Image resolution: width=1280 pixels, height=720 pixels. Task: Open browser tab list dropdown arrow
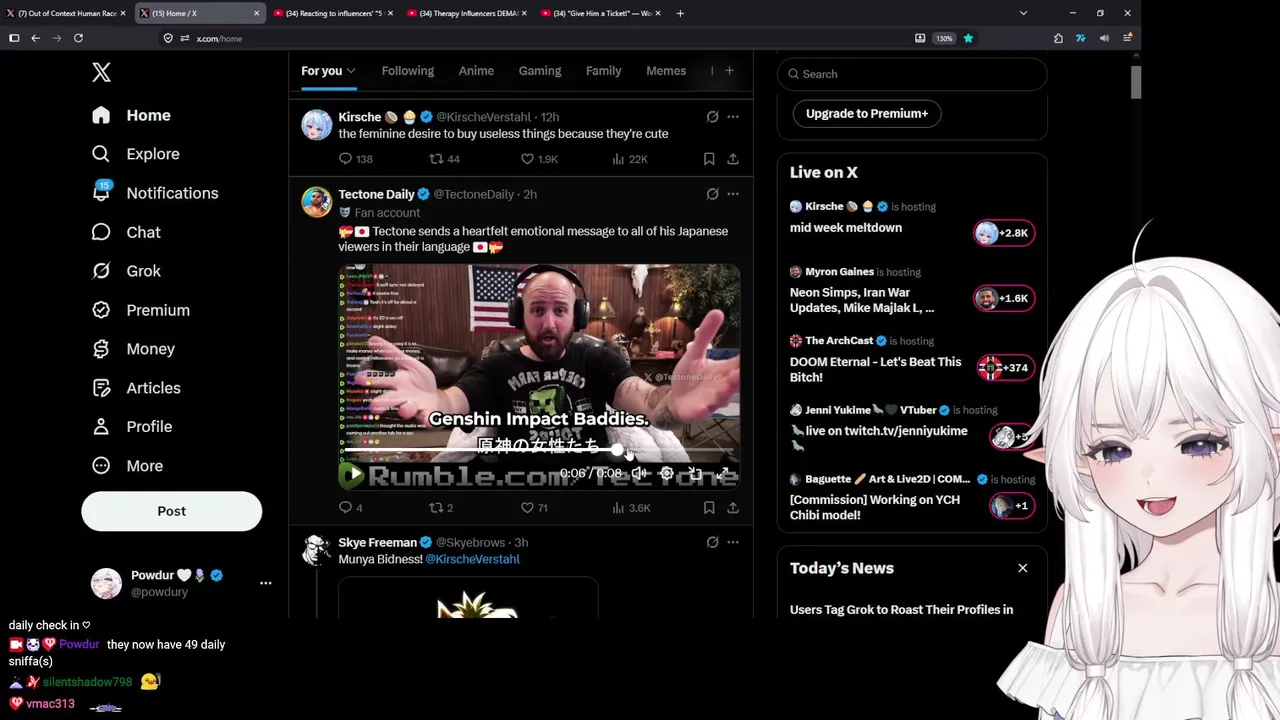[x=1023, y=13]
